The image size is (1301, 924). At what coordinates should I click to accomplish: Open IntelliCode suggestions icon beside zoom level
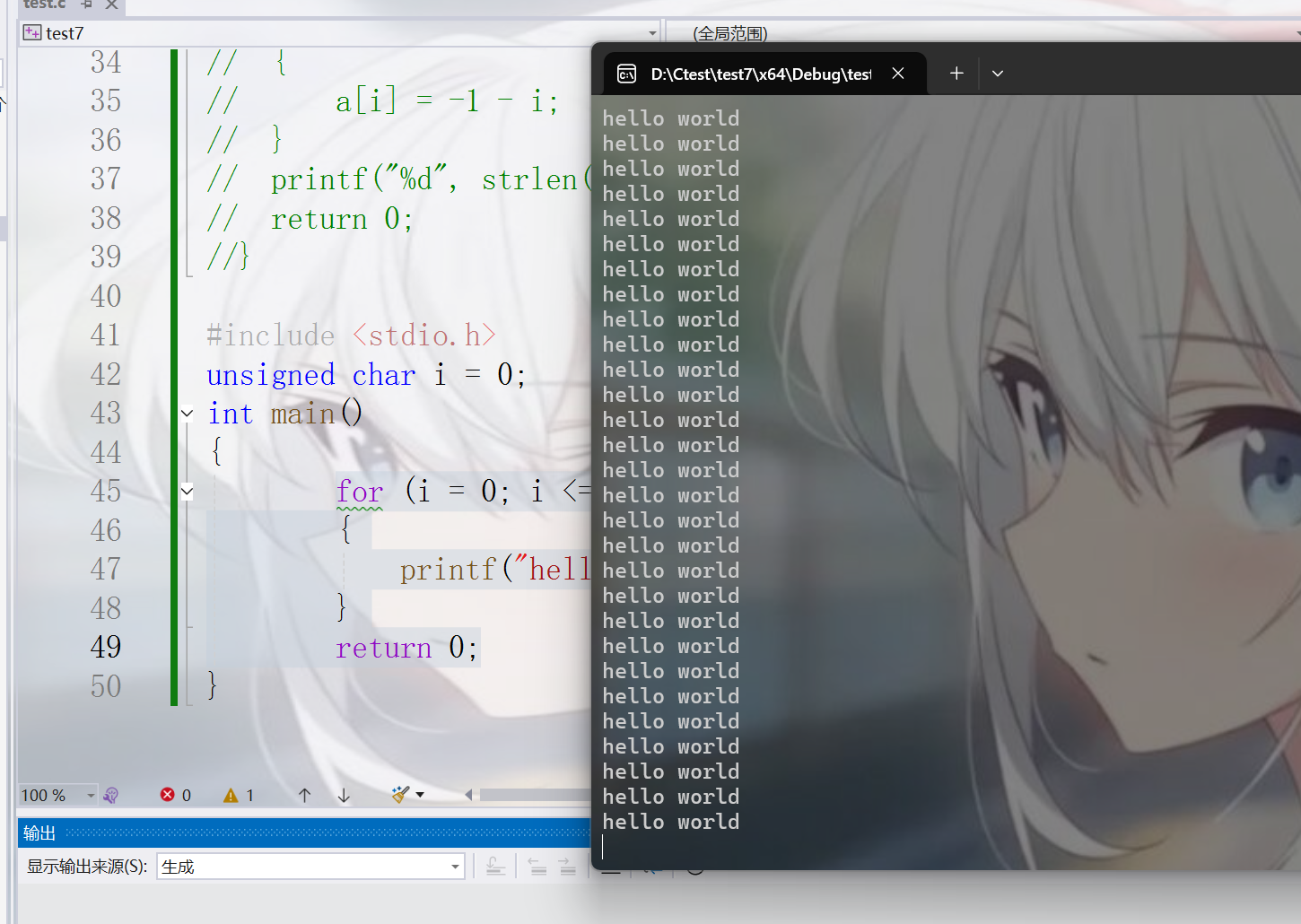pyautogui.click(x=111, y=795)
